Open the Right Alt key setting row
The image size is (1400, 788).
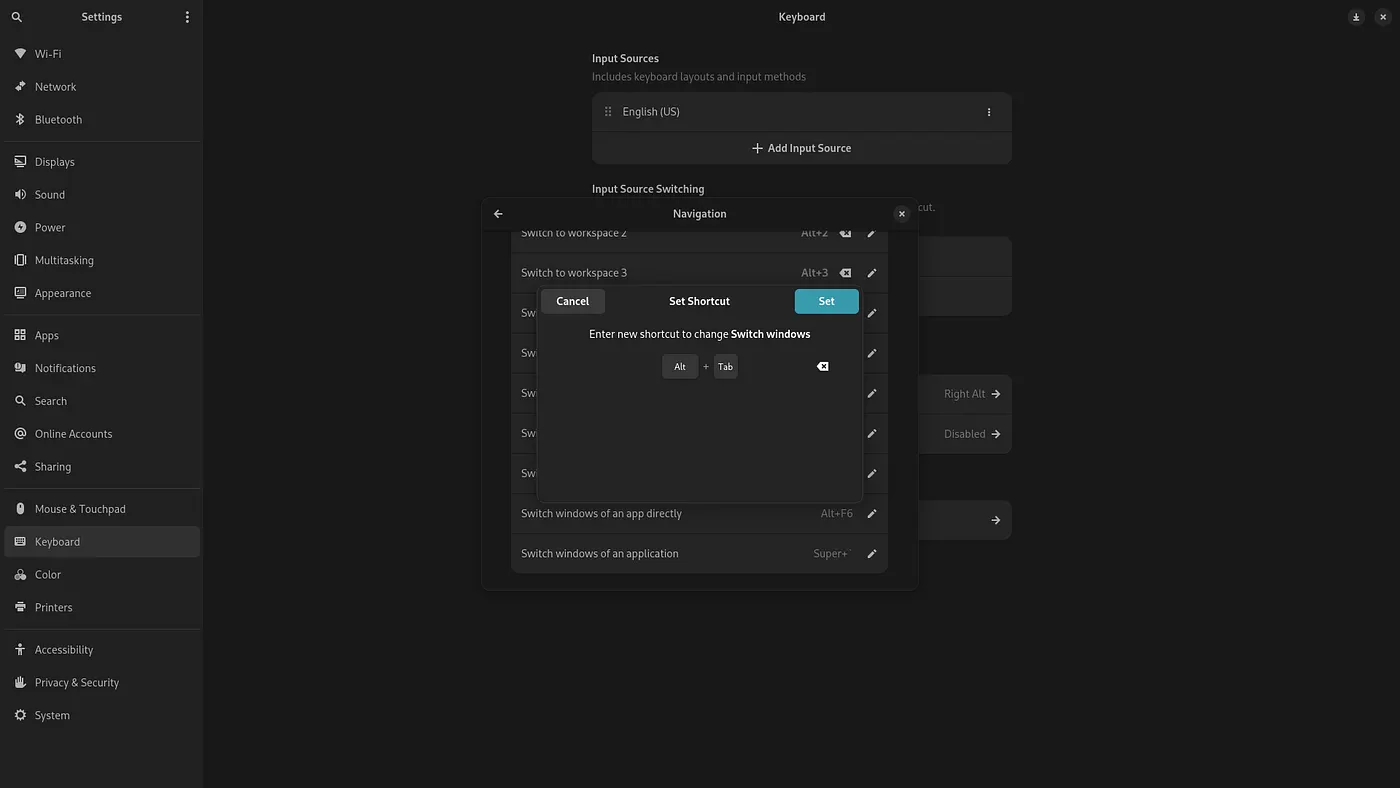965,394
